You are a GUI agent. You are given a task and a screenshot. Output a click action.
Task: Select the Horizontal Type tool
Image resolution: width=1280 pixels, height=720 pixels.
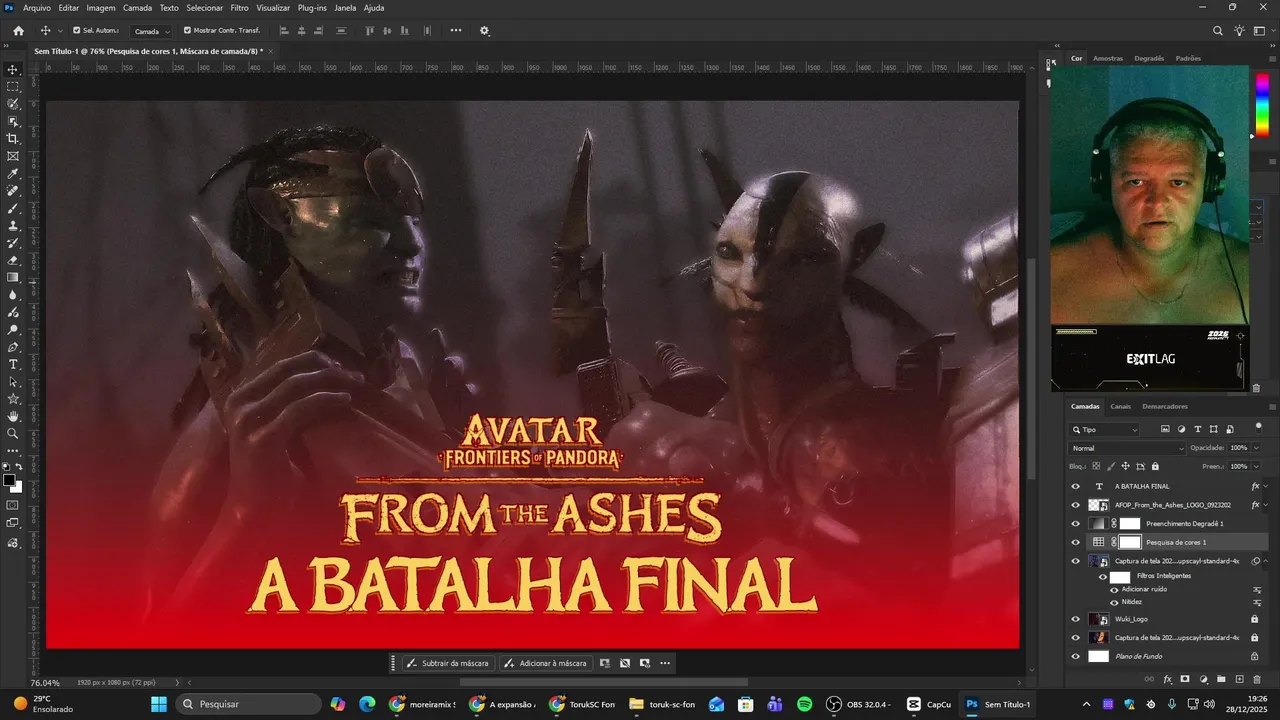tap(13, 364)
